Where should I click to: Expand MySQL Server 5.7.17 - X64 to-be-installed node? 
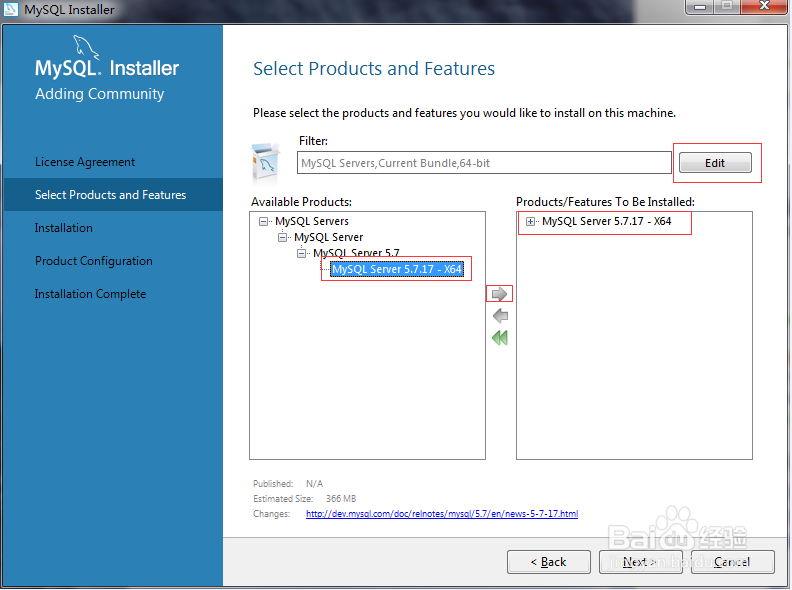click(530, 221)
